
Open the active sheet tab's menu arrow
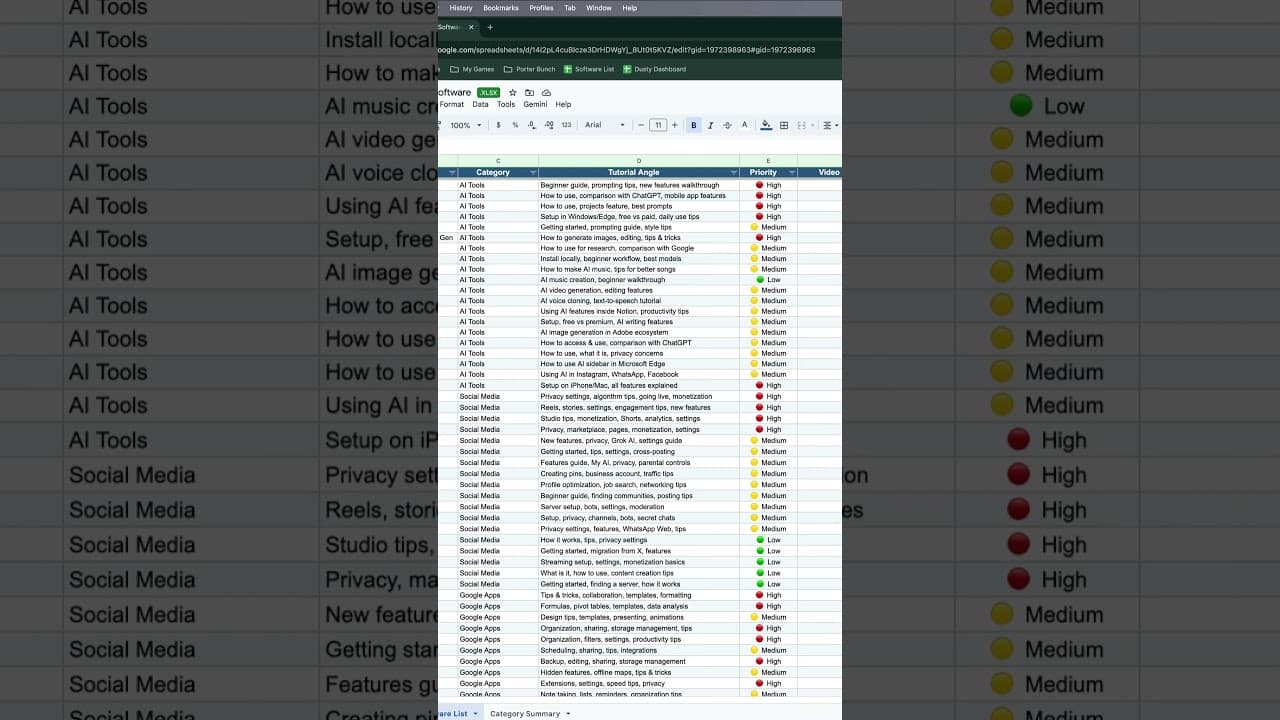tap(475, 714)
